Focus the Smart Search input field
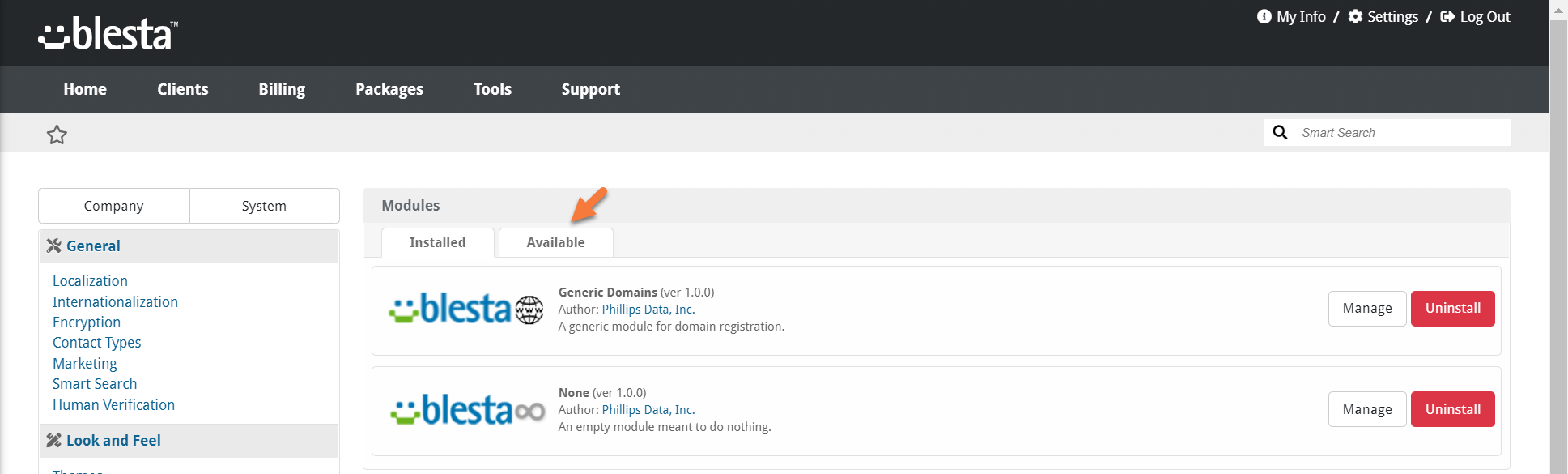1568x474 pixels. coord(1400,133)
